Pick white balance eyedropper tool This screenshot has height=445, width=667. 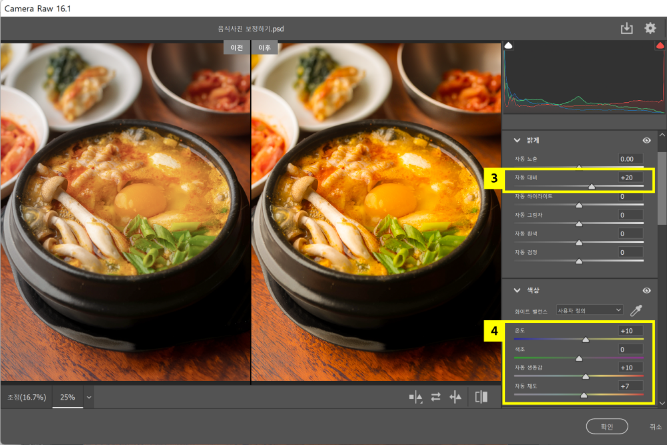point(636,311)
